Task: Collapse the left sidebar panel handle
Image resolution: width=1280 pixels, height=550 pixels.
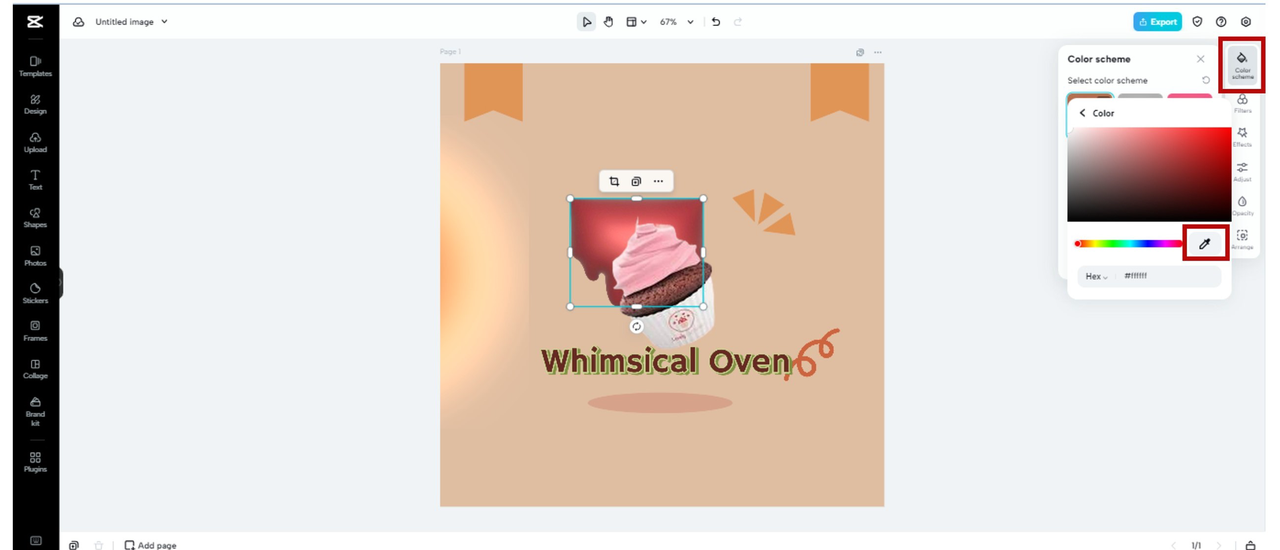Action: (x=60, y=283)
